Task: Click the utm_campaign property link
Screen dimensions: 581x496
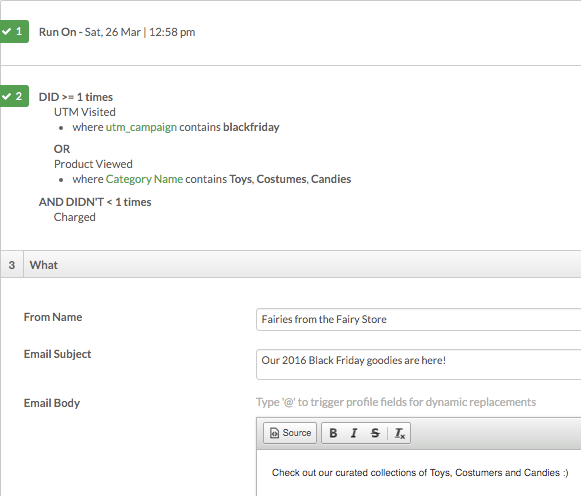Action: point(141,127)
